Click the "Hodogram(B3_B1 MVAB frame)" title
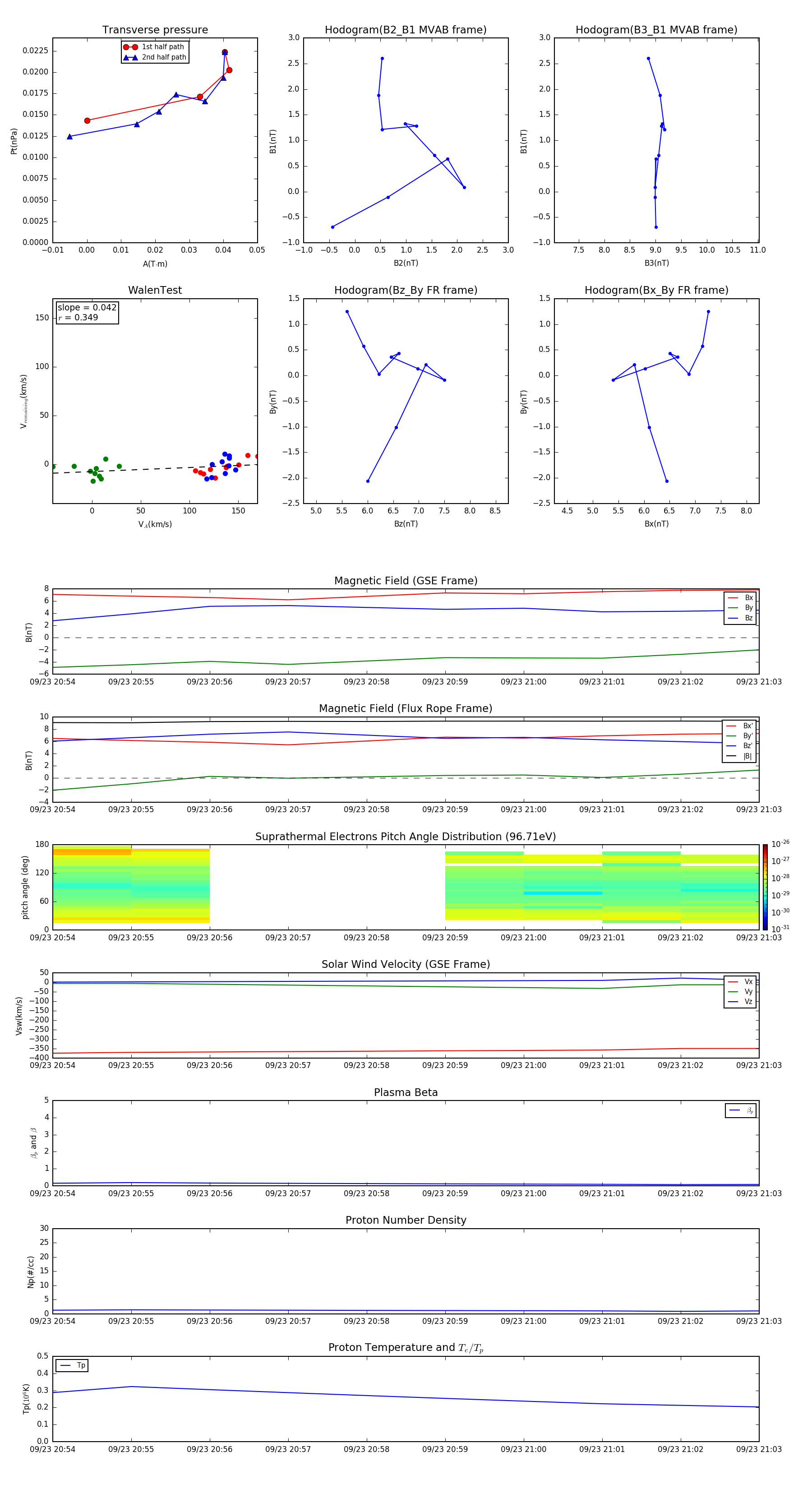Screen dimensions: 812x1489 point(656,30)
